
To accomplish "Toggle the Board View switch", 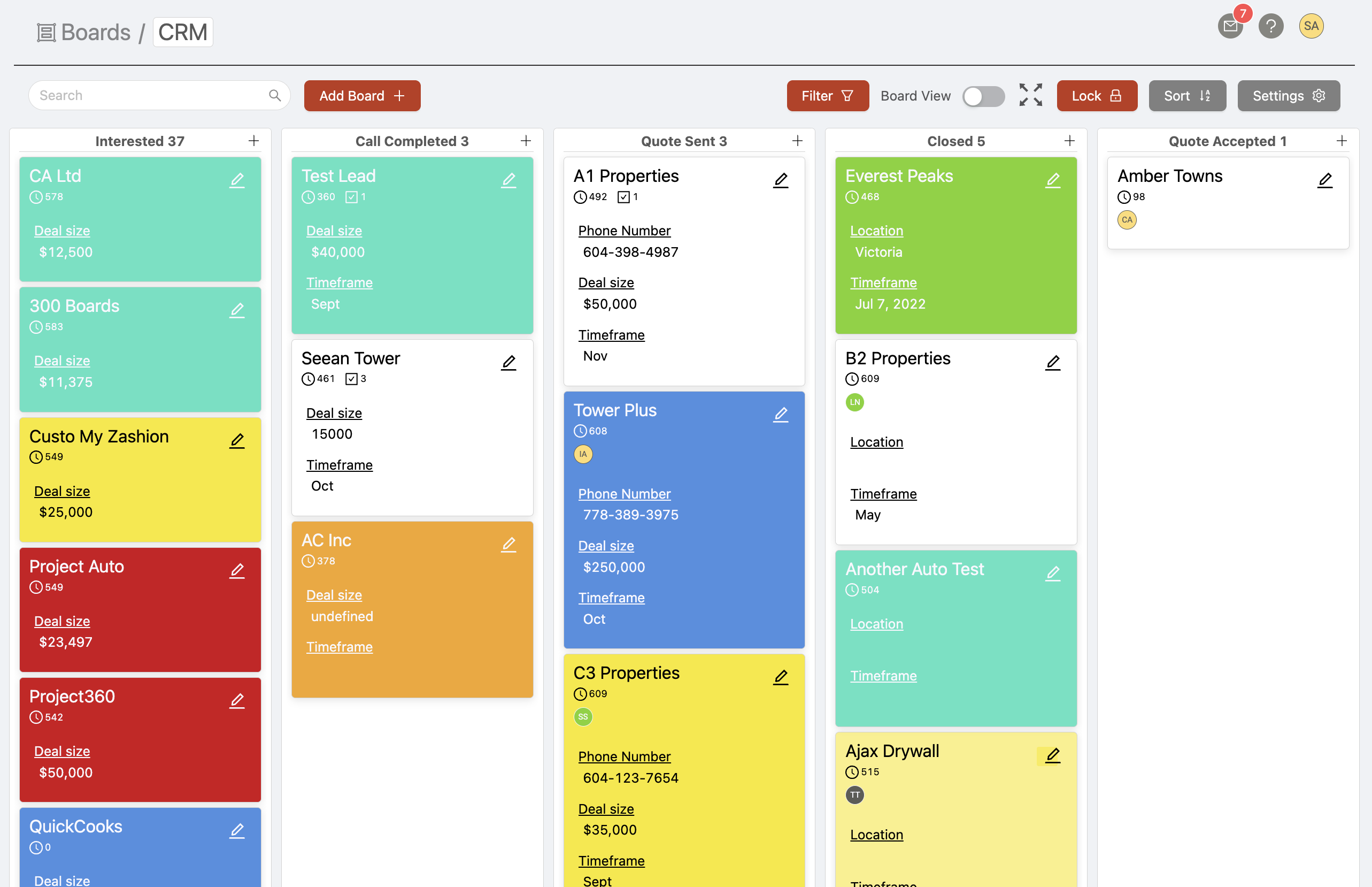I will (x=983, y=96).
